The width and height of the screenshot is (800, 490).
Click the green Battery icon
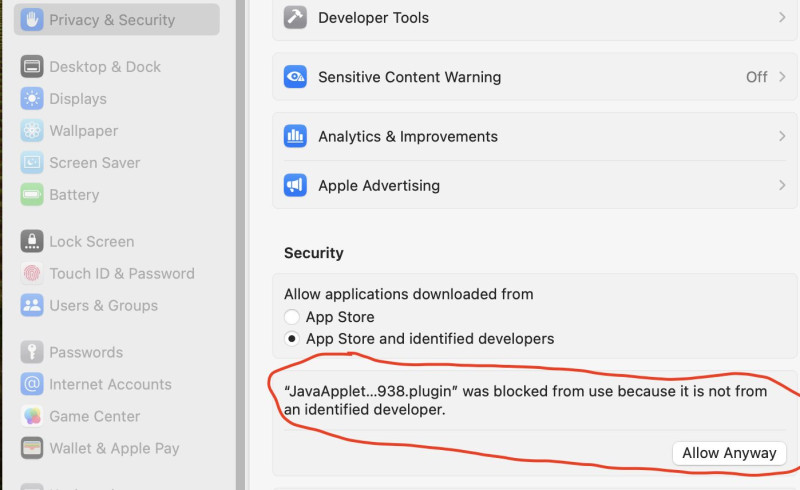coord(32,194)
